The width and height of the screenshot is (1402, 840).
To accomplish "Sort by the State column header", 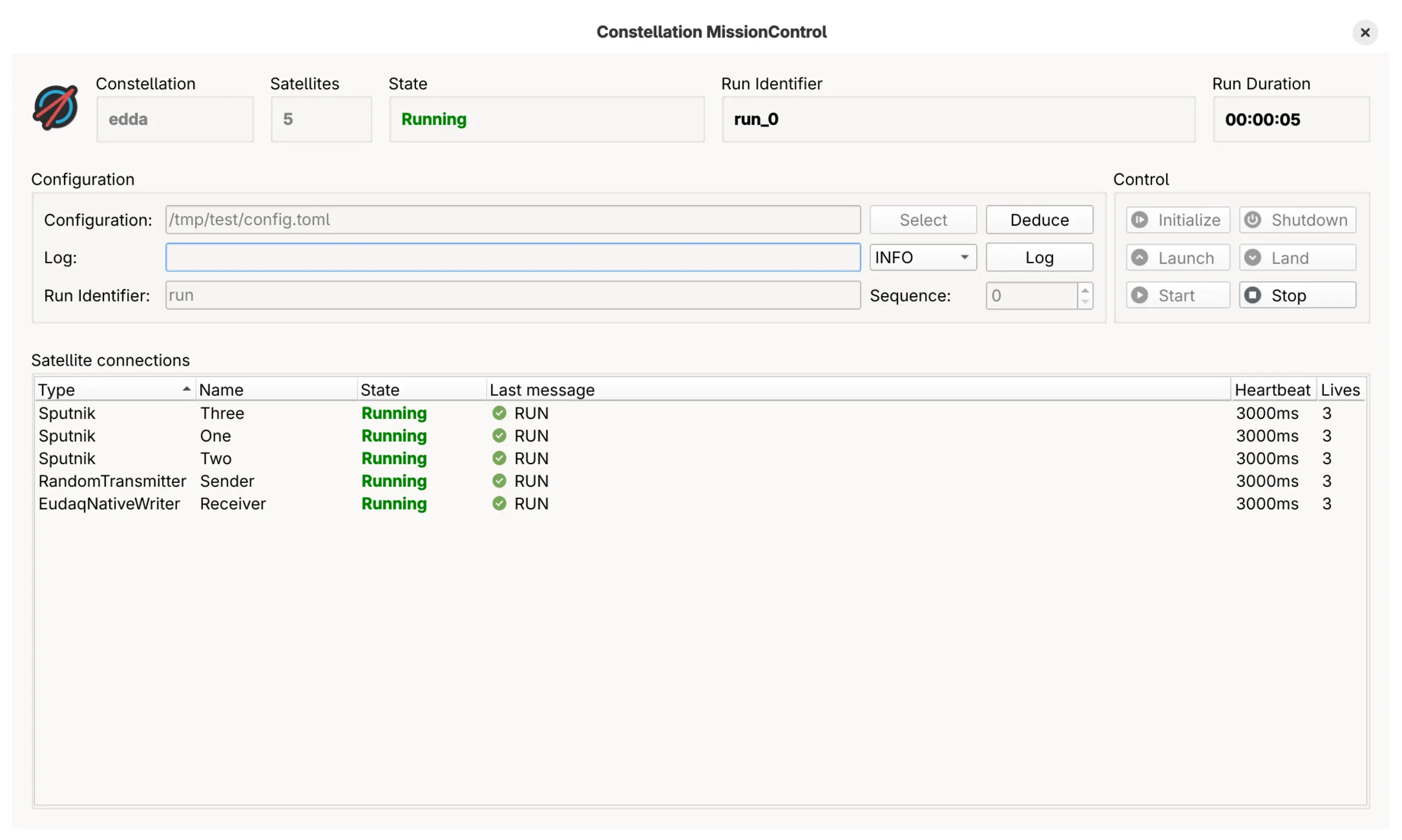I will point(422,389).
